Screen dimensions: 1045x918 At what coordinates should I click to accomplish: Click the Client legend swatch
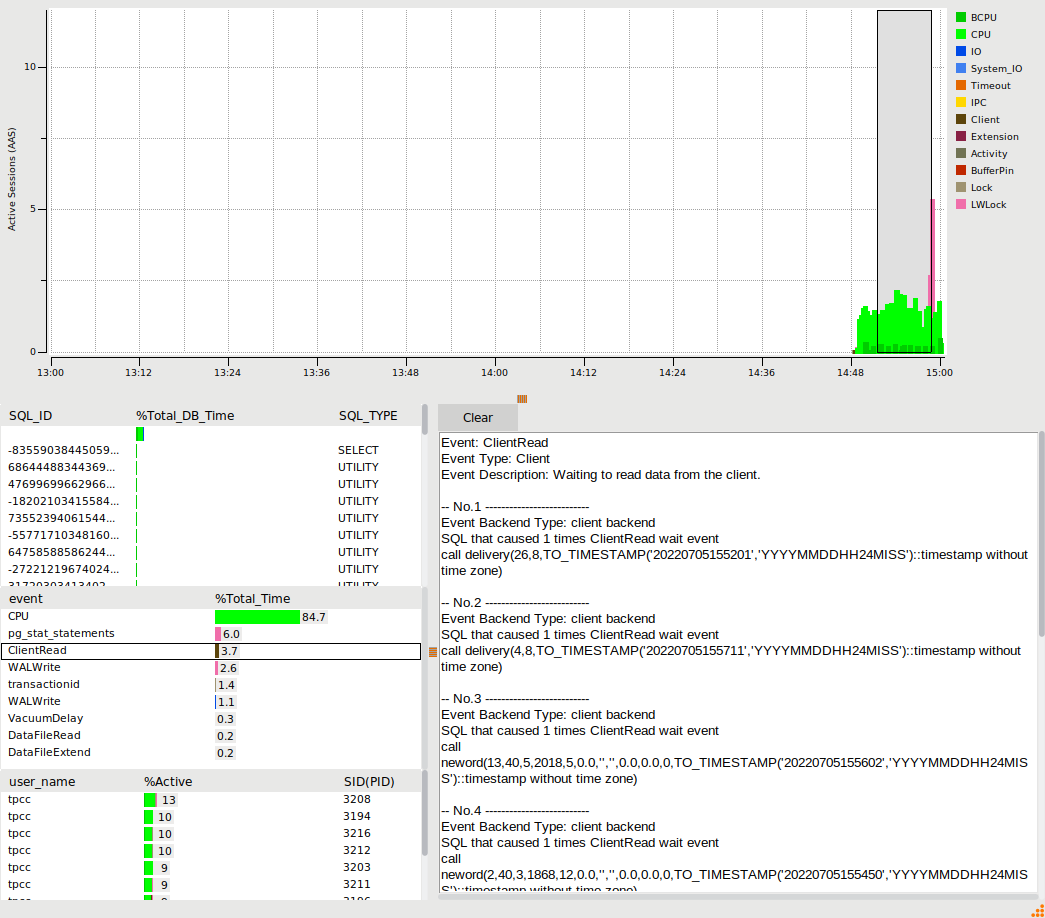pos(960,119)
